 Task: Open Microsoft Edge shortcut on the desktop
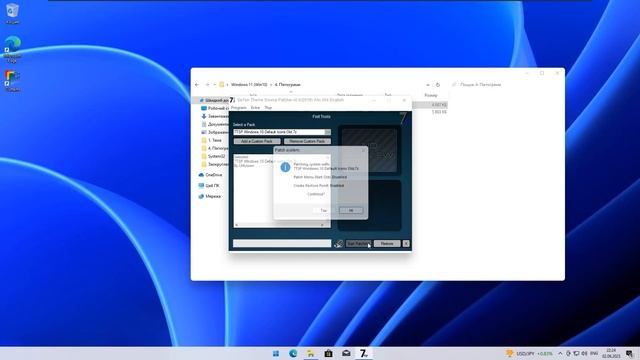tap(13, 49)
